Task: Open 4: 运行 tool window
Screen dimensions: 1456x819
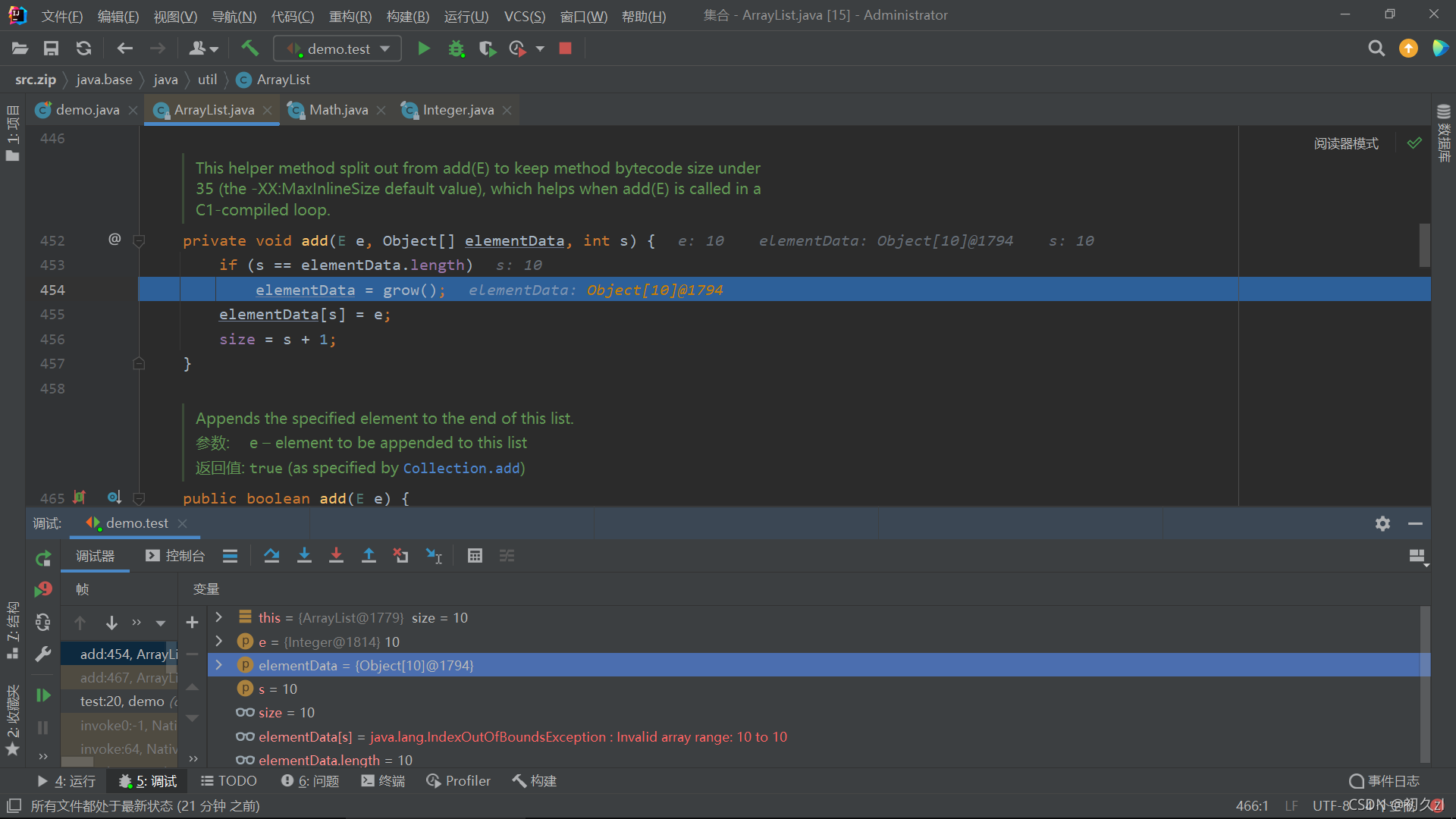Action: coord(67,781)
